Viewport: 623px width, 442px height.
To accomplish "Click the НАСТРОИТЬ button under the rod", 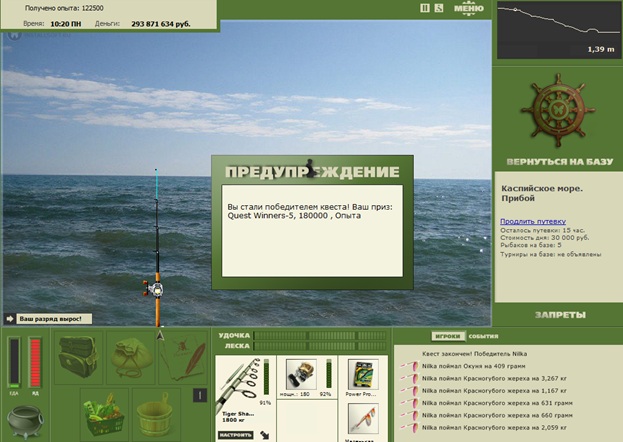I will (236, 435).
